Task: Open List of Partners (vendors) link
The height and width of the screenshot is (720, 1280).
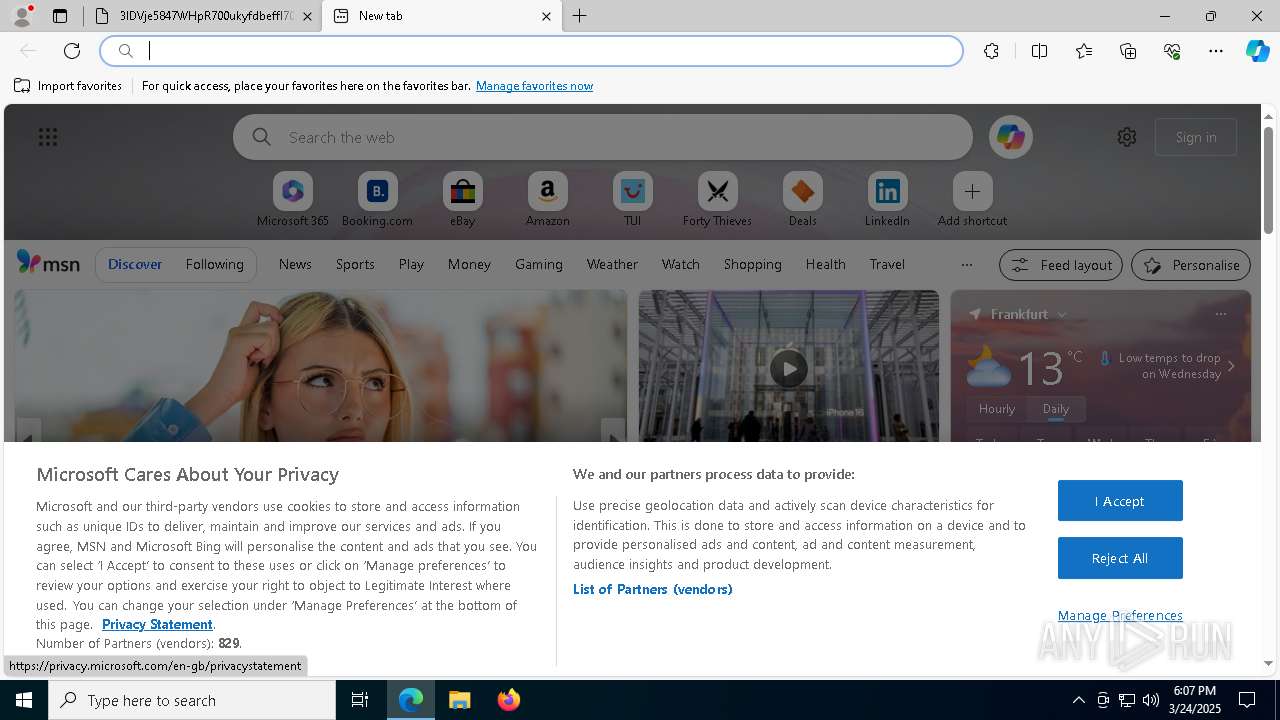Action: tap(653, 589)
